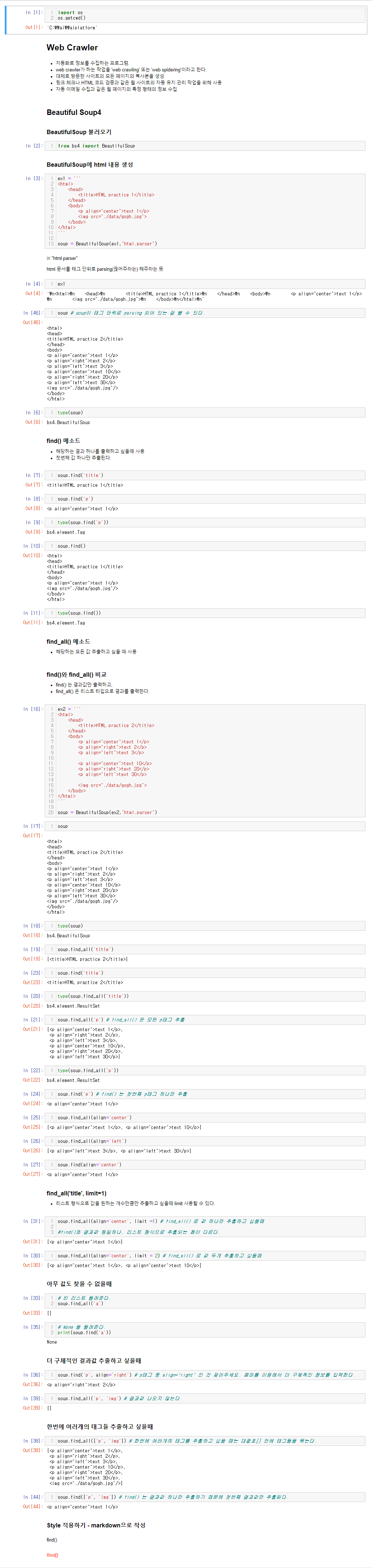The image size is (372, 1568).
Task: Select the In [27] soup.find(align='center') cell
Action: [205, 1165]
